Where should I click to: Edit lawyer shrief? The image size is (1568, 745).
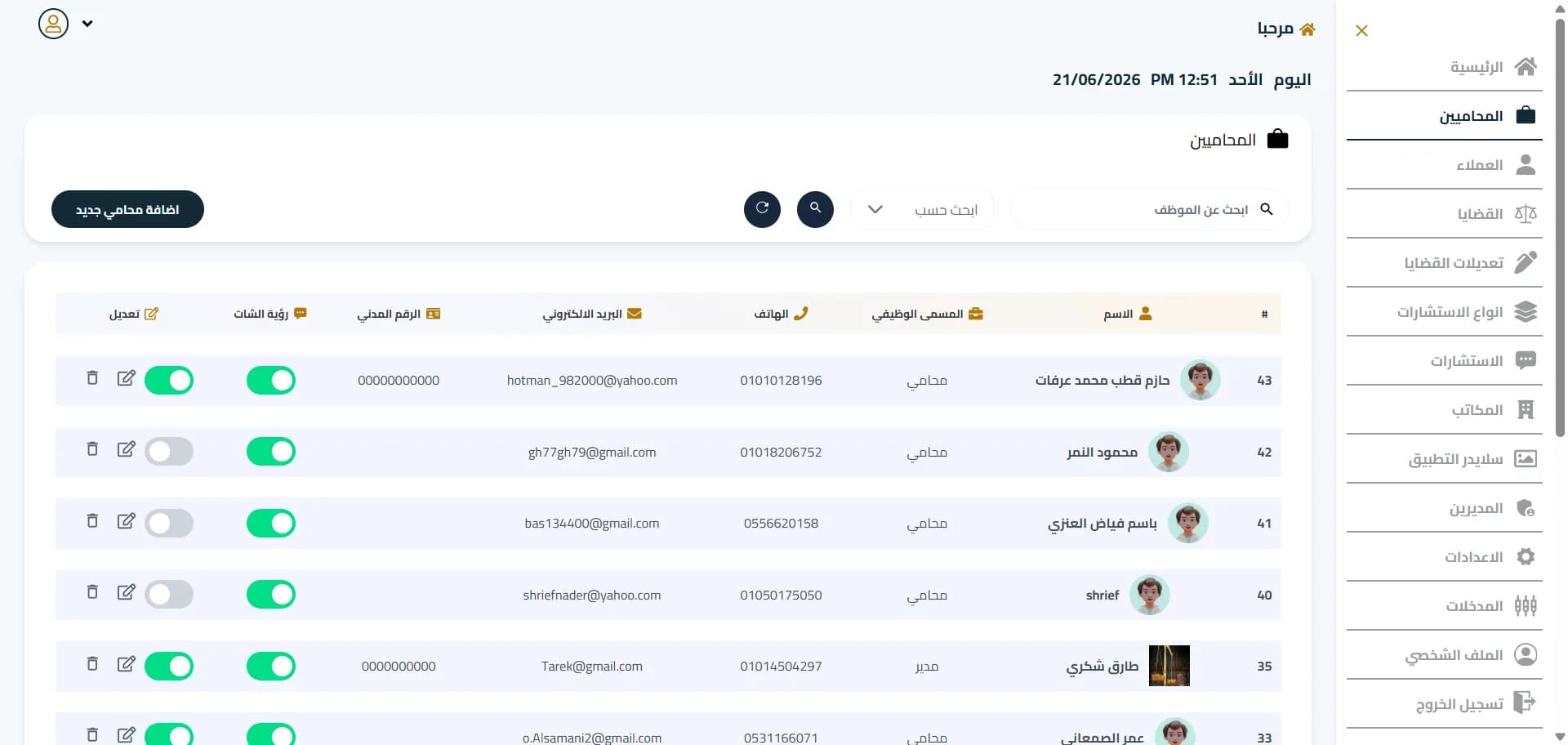point(126,592)
